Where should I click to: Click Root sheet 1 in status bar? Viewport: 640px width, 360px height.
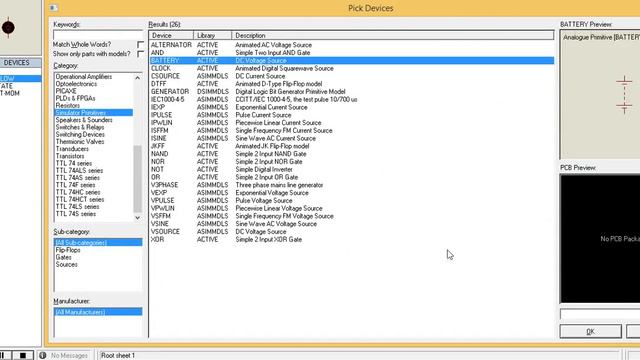click(118, 356)
